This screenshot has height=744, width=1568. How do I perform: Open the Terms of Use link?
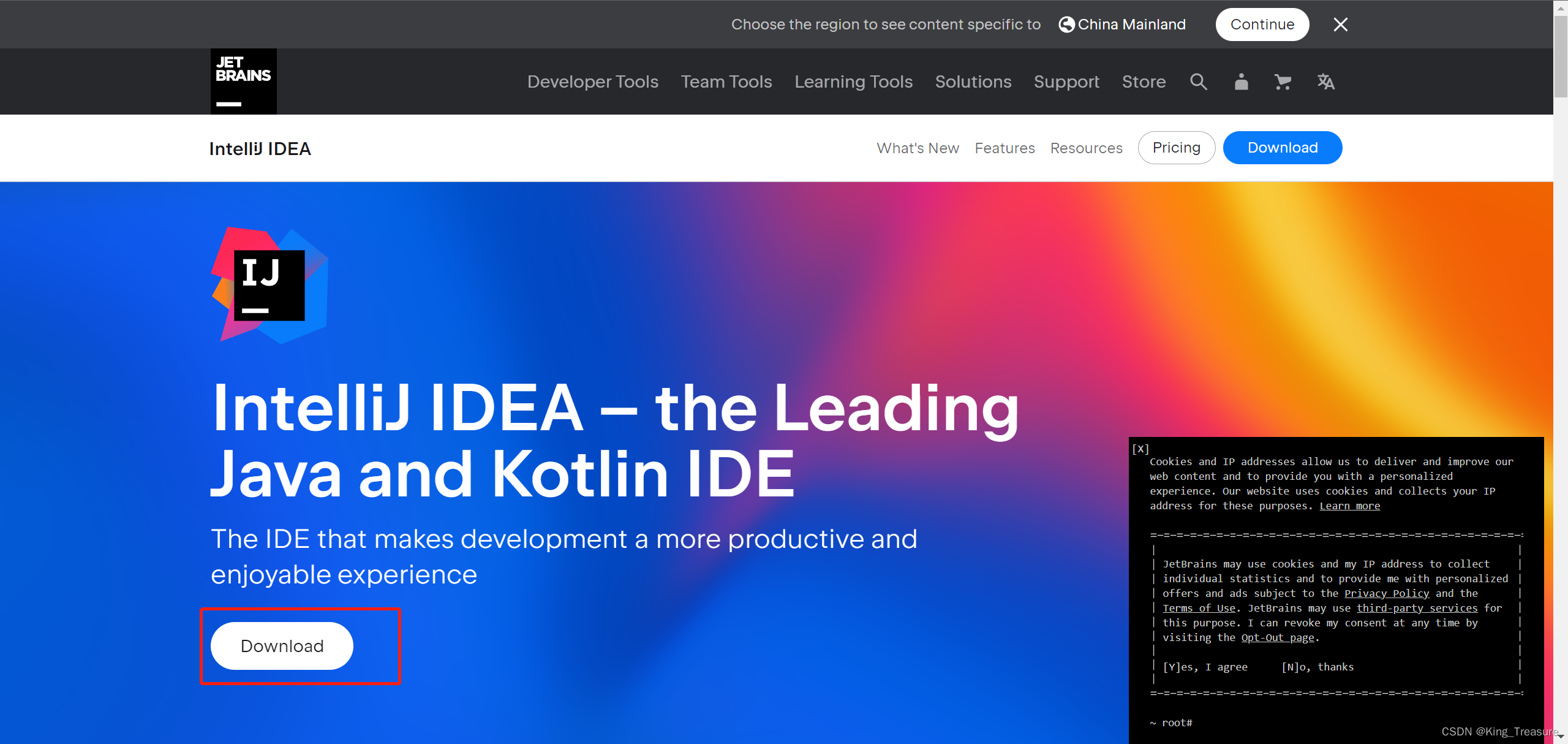point(1199,608)
